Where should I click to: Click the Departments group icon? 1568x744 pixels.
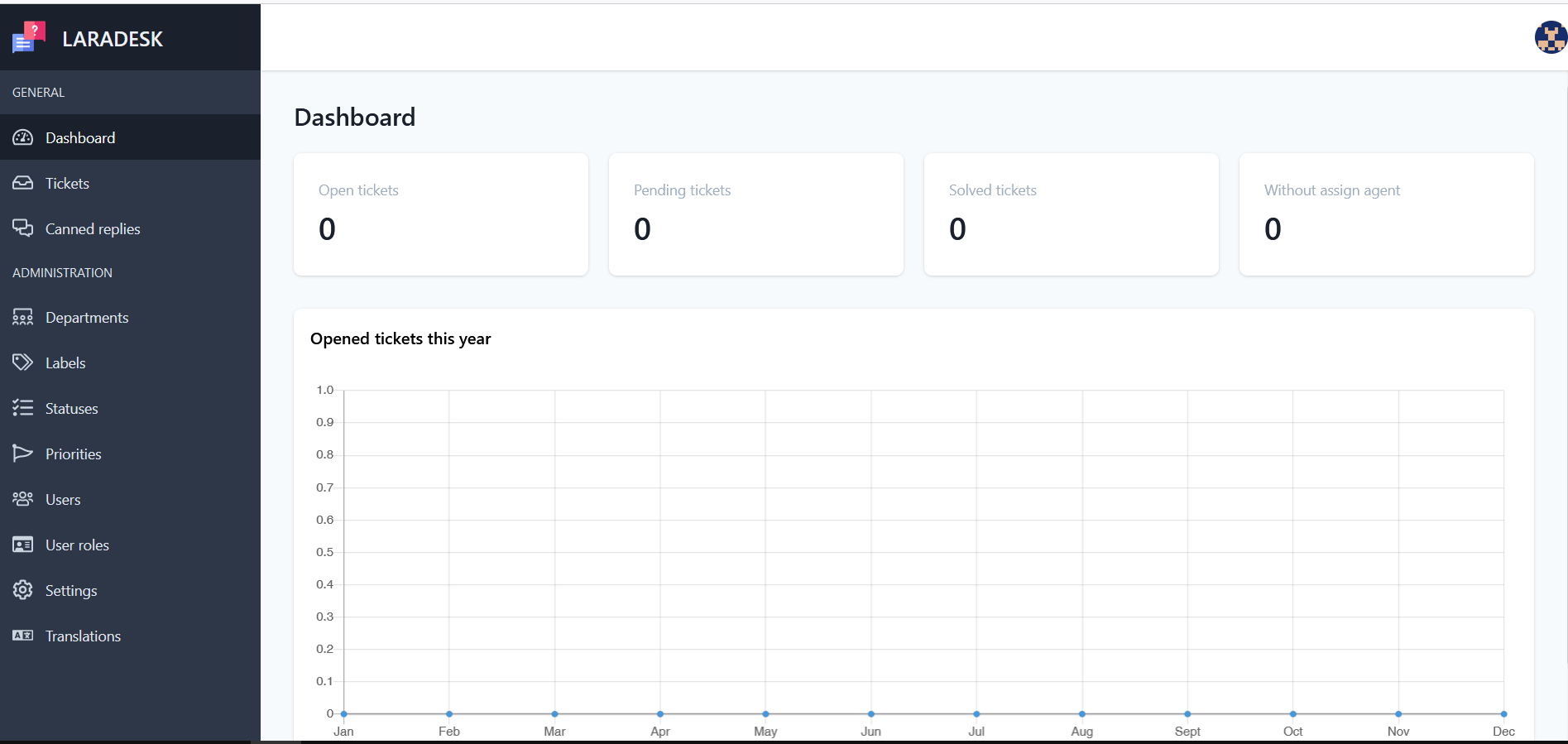click(x=22, y=317)
